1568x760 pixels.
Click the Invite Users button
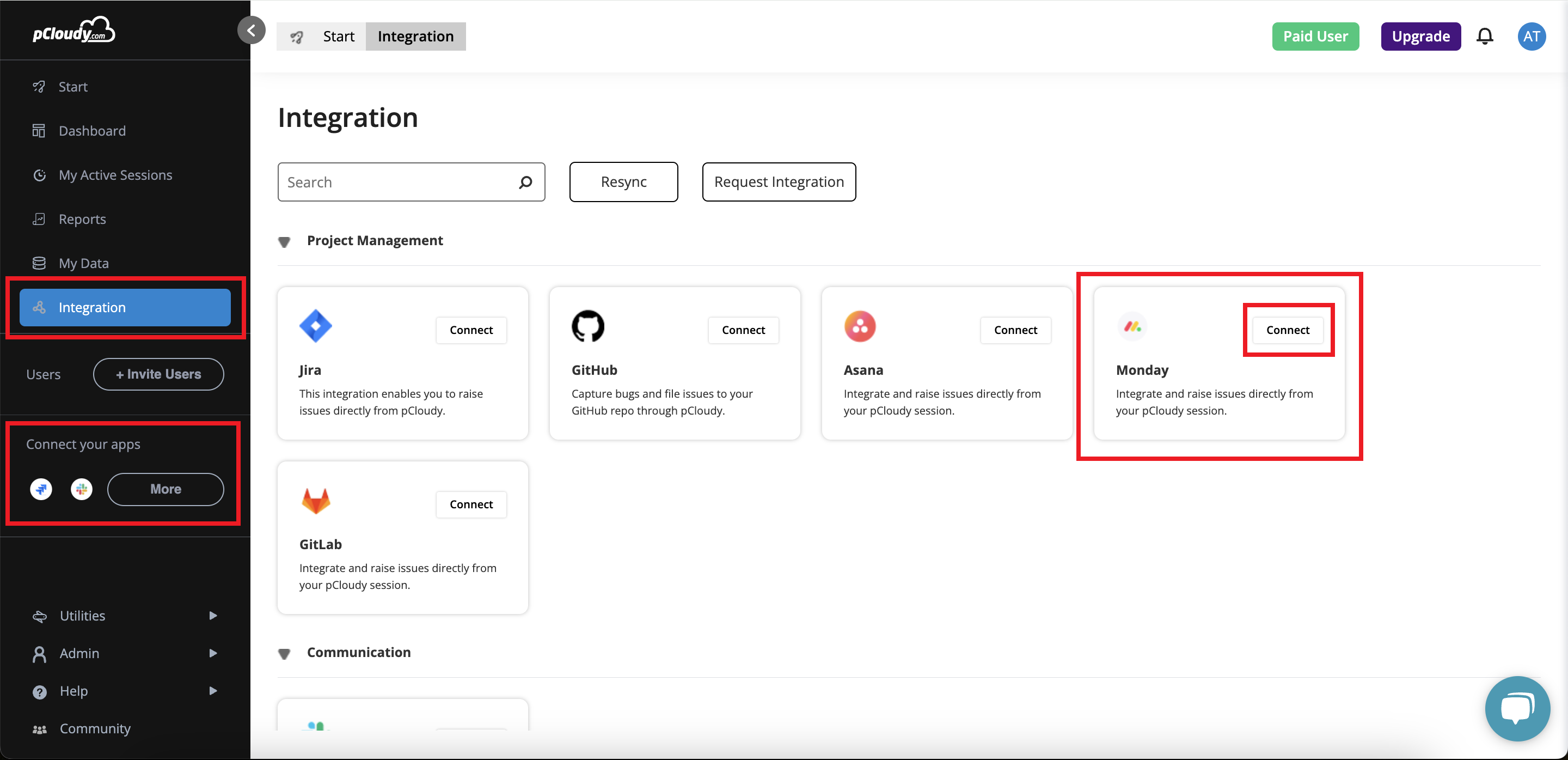pyautogui.click(x=158, y=374)
